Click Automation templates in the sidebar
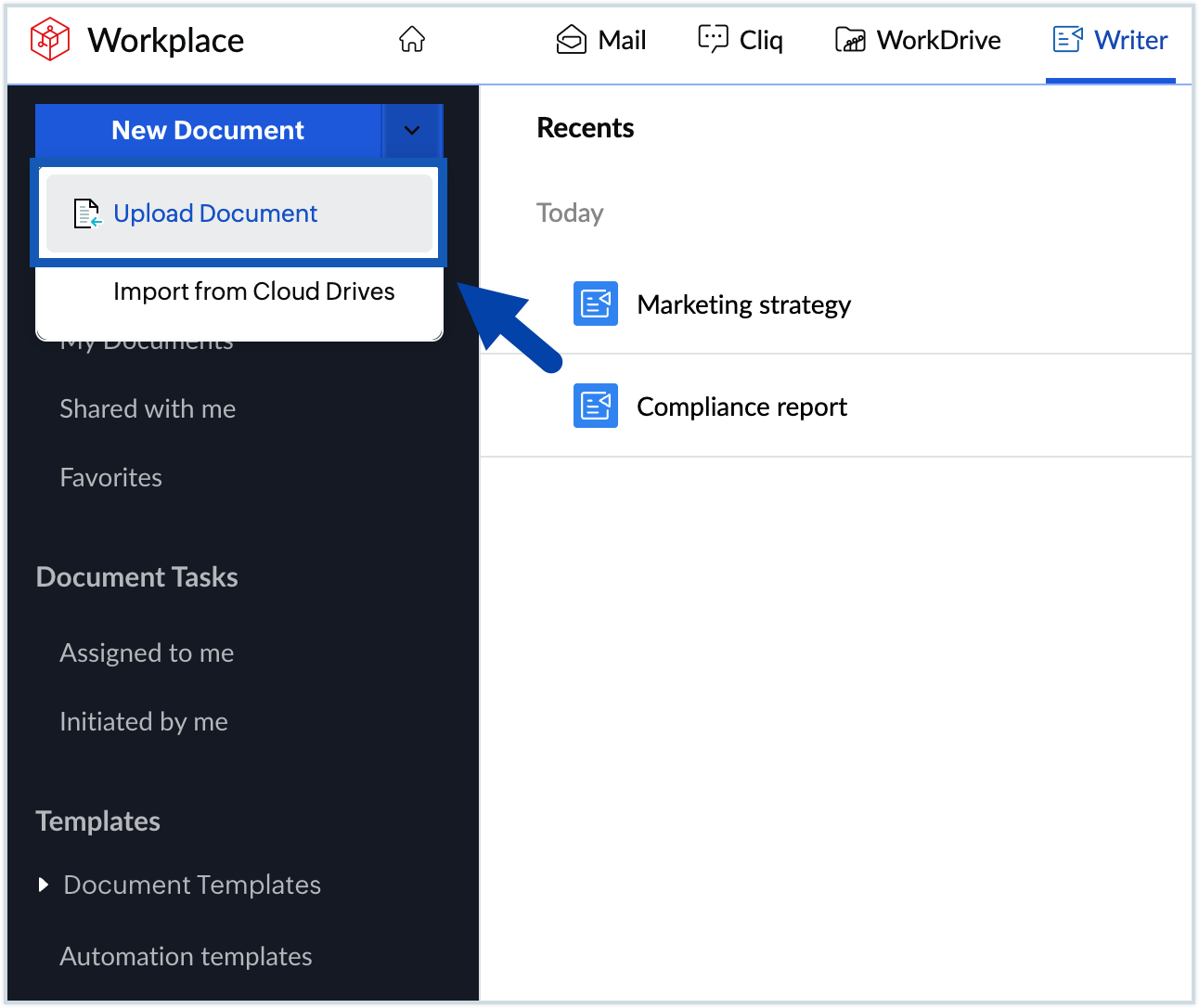This screenshot has height=1008, width=1199. [186, 956]
